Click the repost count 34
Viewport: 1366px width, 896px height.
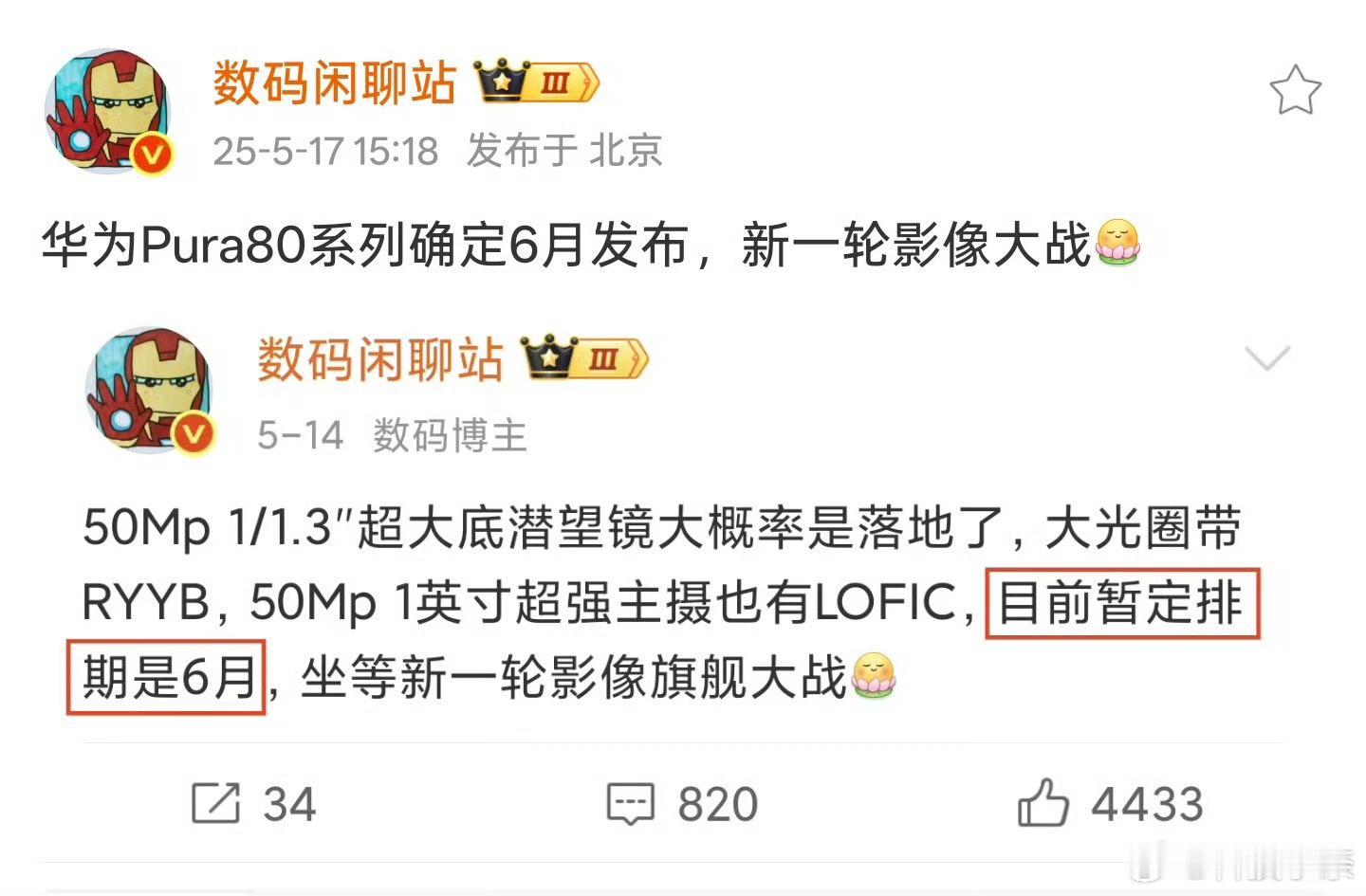289,804
